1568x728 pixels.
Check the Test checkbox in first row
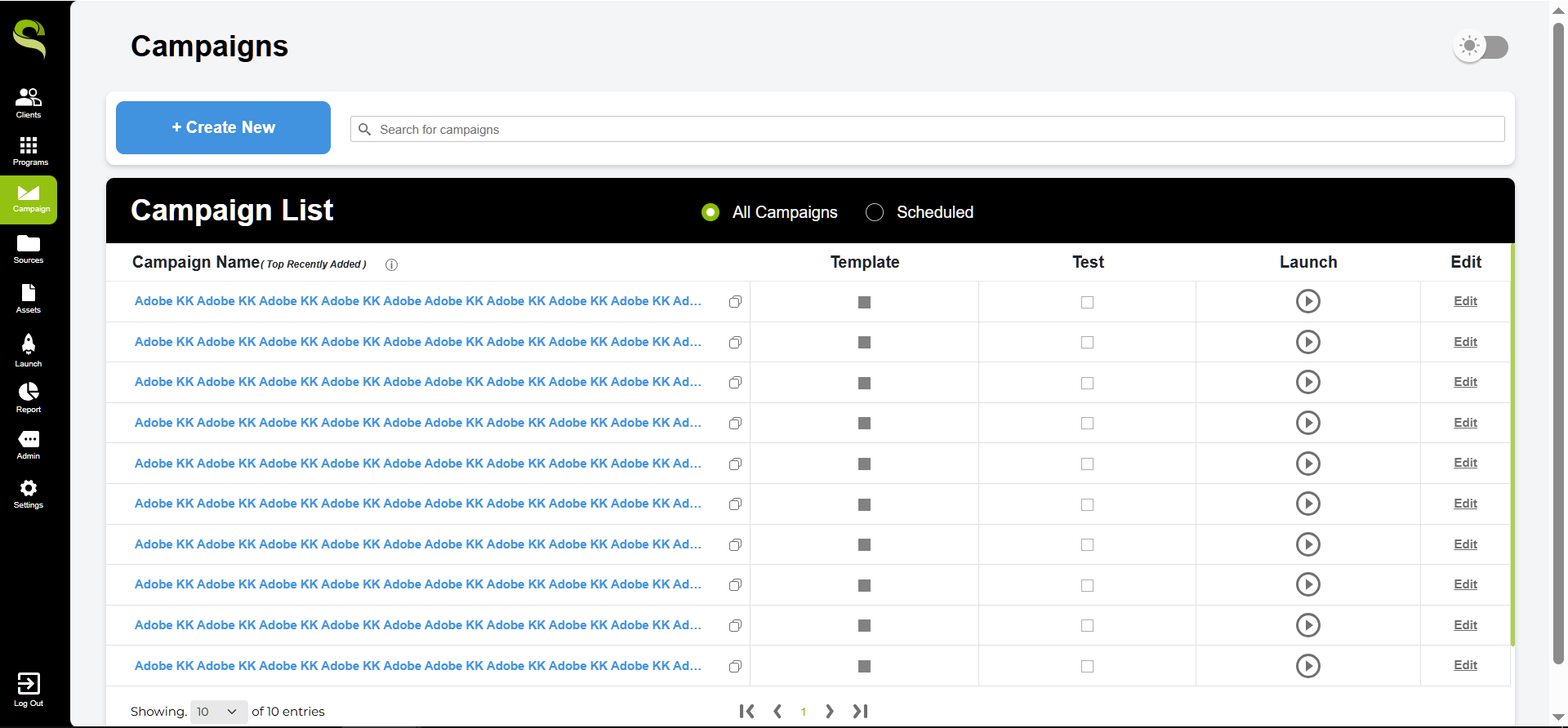tap(1087, 302)
